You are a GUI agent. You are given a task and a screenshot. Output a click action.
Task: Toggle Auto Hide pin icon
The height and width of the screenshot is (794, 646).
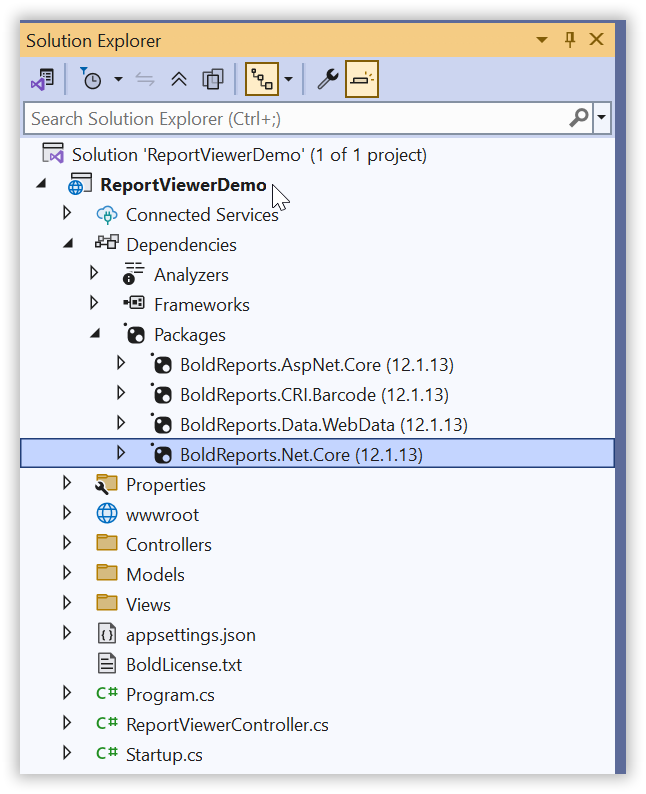coord(570,39)
